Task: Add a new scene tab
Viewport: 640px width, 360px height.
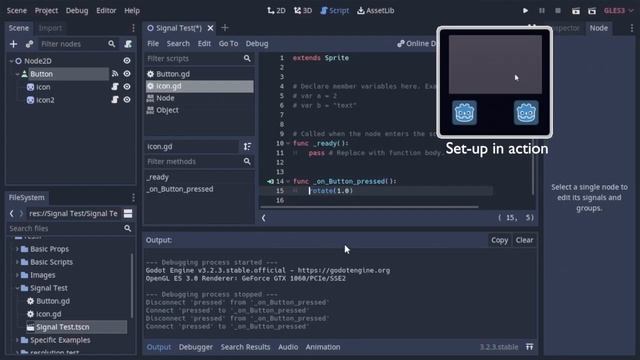Action: coord(225,28)
